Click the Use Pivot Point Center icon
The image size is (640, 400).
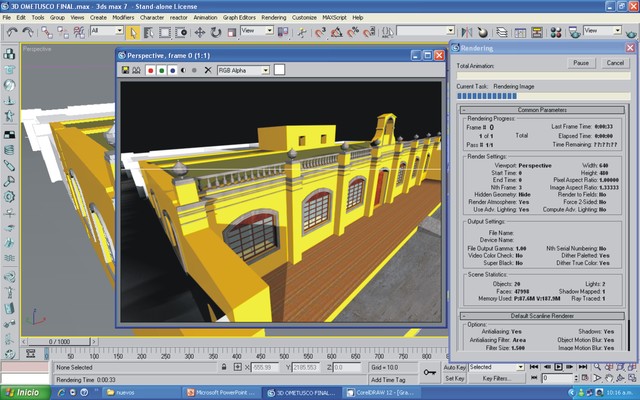click(x=283, y=32)
